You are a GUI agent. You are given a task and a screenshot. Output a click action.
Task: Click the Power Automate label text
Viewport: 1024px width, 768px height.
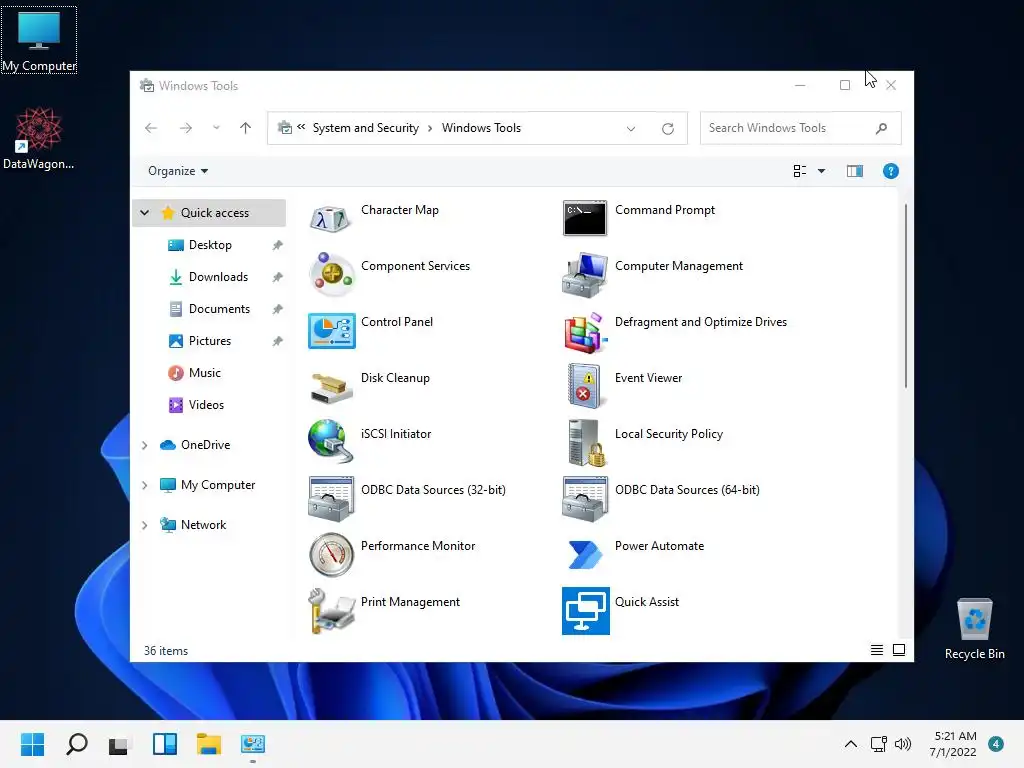(659, 546)
